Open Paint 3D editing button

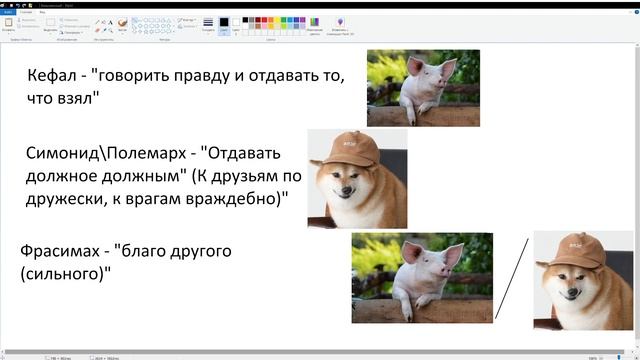340,26
